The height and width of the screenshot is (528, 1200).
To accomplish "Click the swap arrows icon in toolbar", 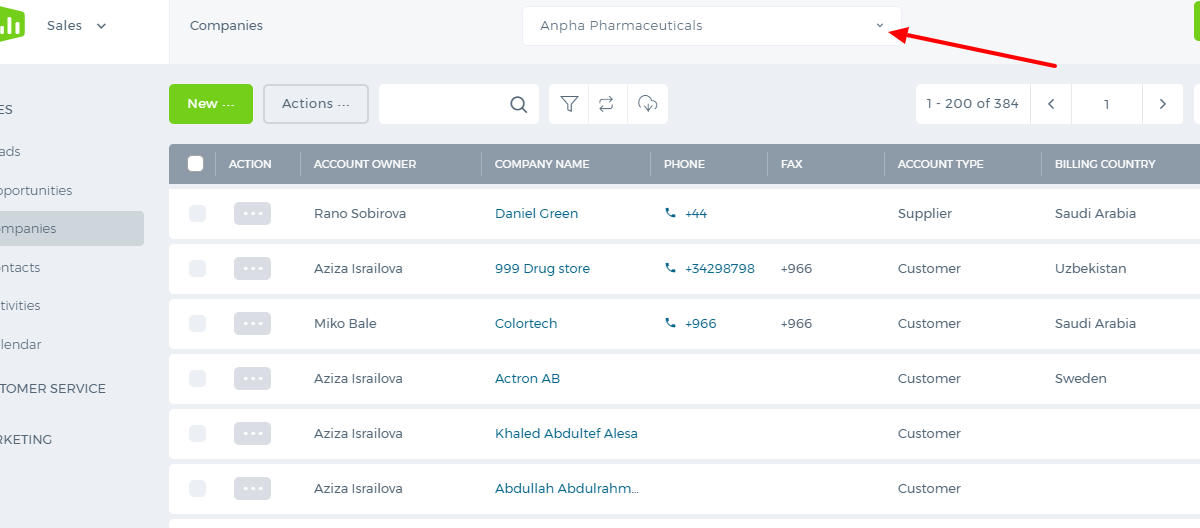I will coord(607,104).
